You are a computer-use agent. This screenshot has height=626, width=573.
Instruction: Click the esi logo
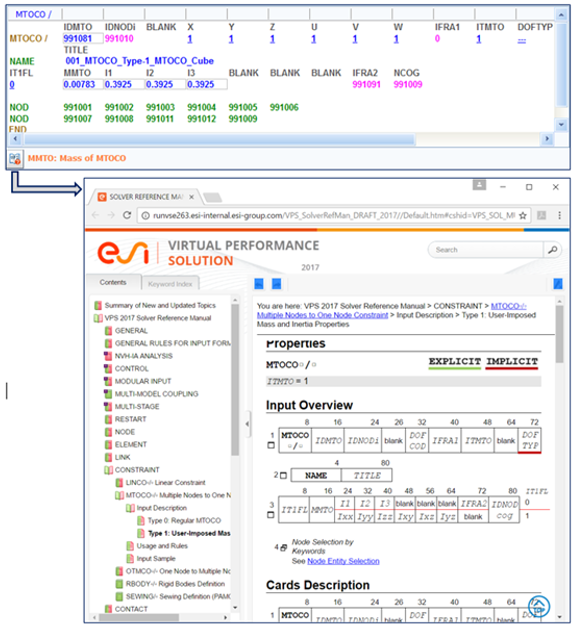(x=123, y=253)
